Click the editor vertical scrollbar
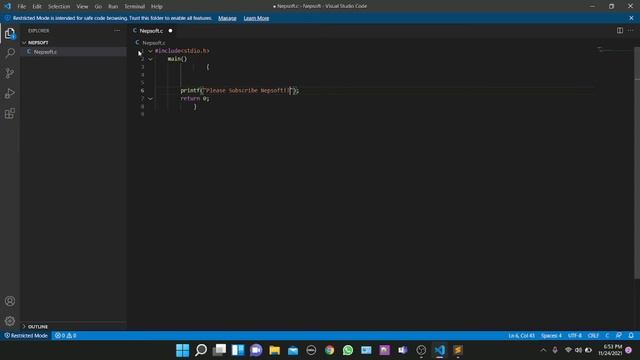The width and height of the screenshot is (640, 360). click(637, 163)
